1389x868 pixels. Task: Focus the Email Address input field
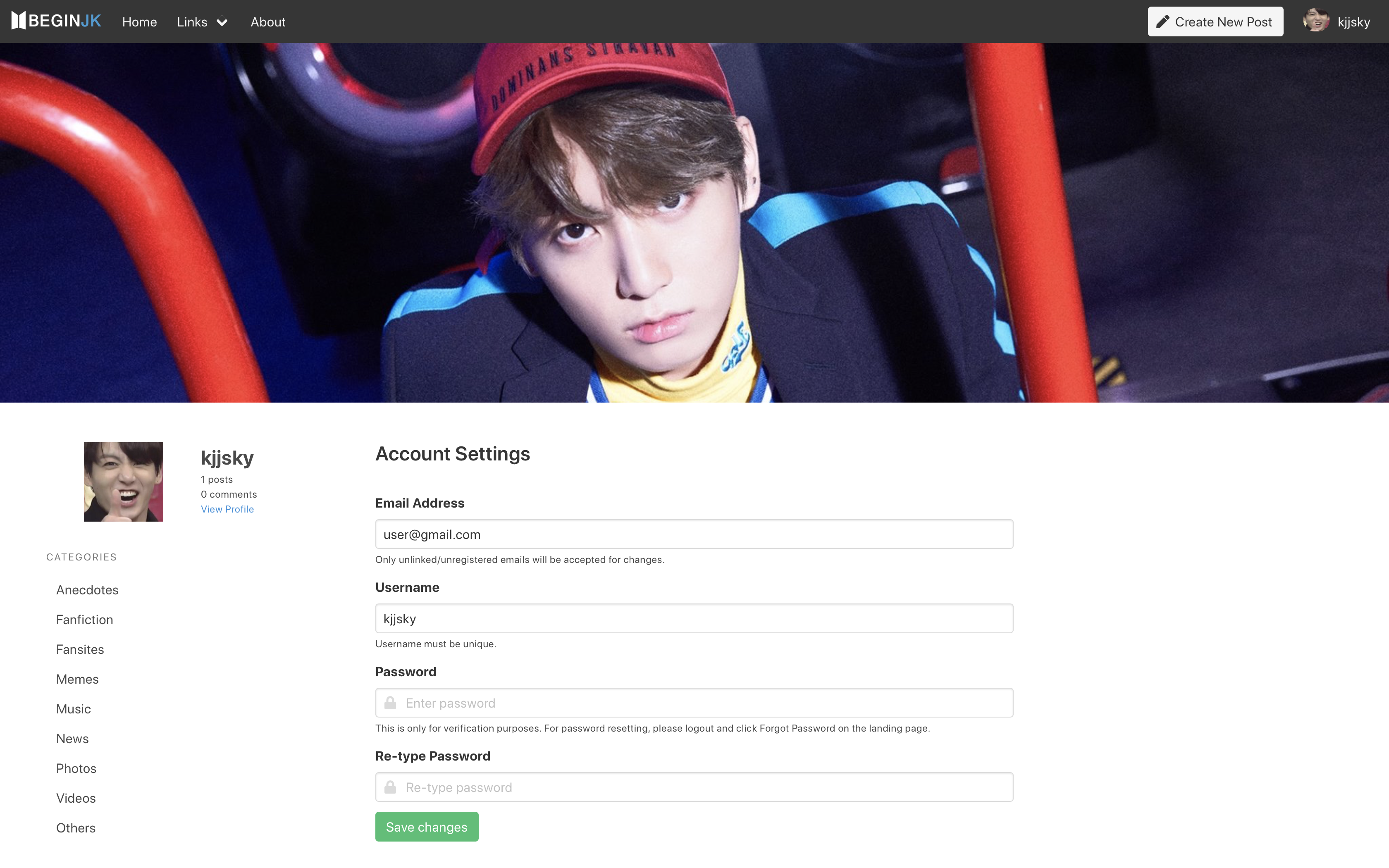pos(694,534)
